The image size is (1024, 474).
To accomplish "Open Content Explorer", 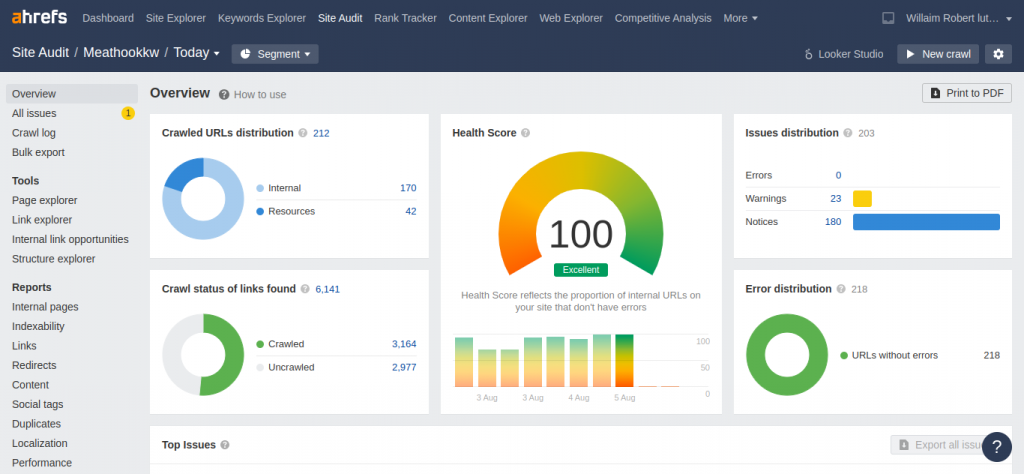I will 488,18.
